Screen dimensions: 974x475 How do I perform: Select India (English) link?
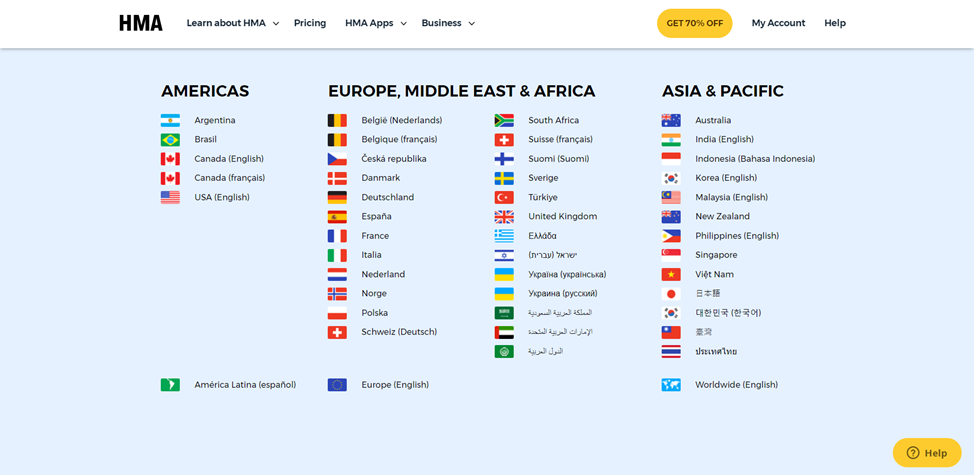coord(724,140)
